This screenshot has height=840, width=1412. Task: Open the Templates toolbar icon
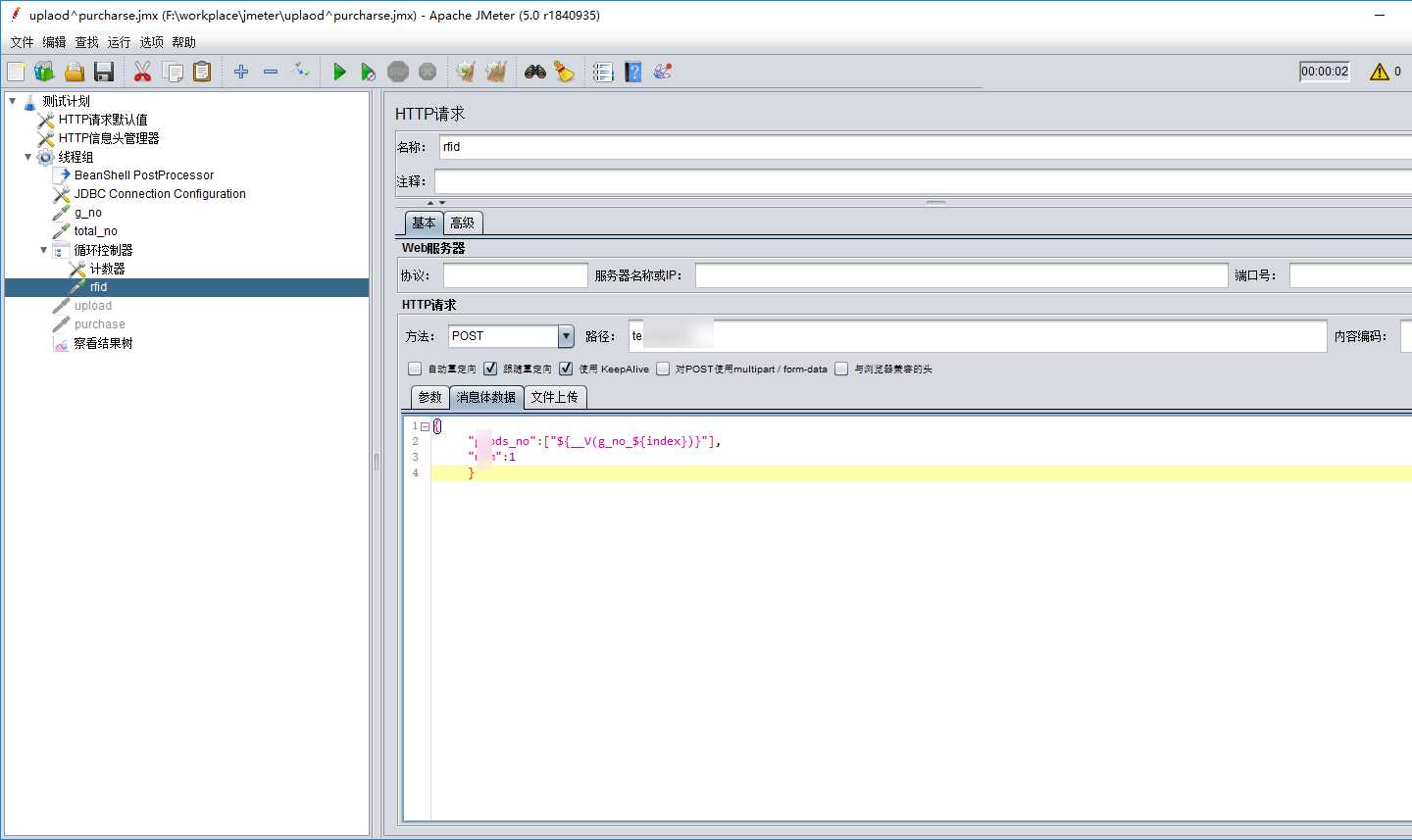(x=44, y=72)
